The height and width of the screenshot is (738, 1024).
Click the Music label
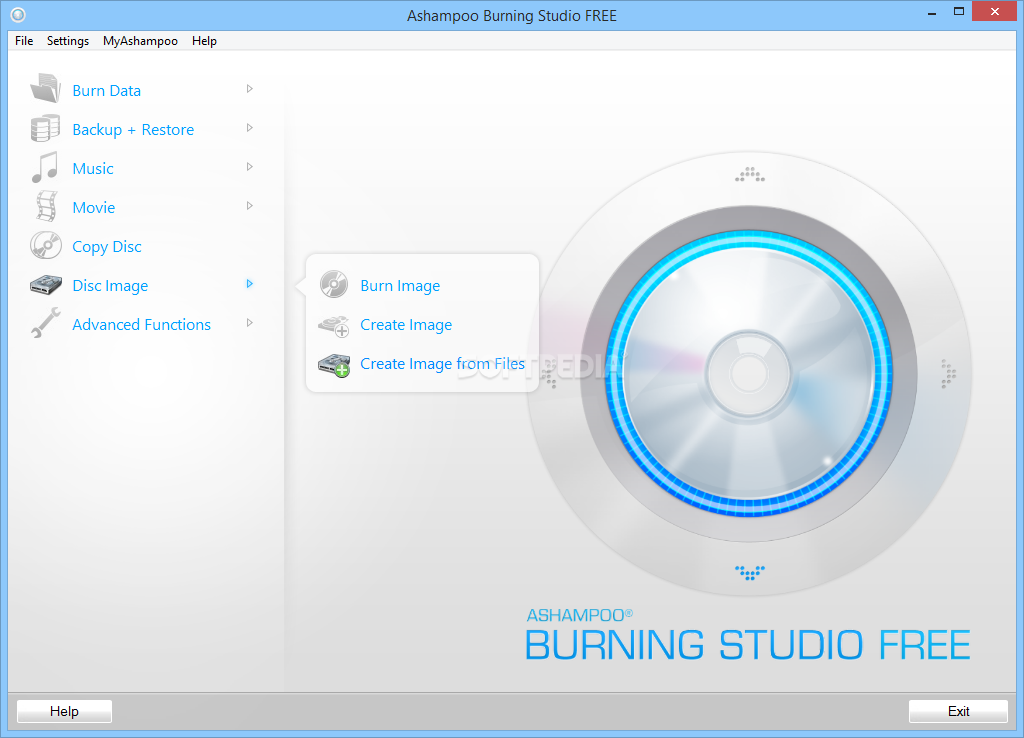(93, 168)
